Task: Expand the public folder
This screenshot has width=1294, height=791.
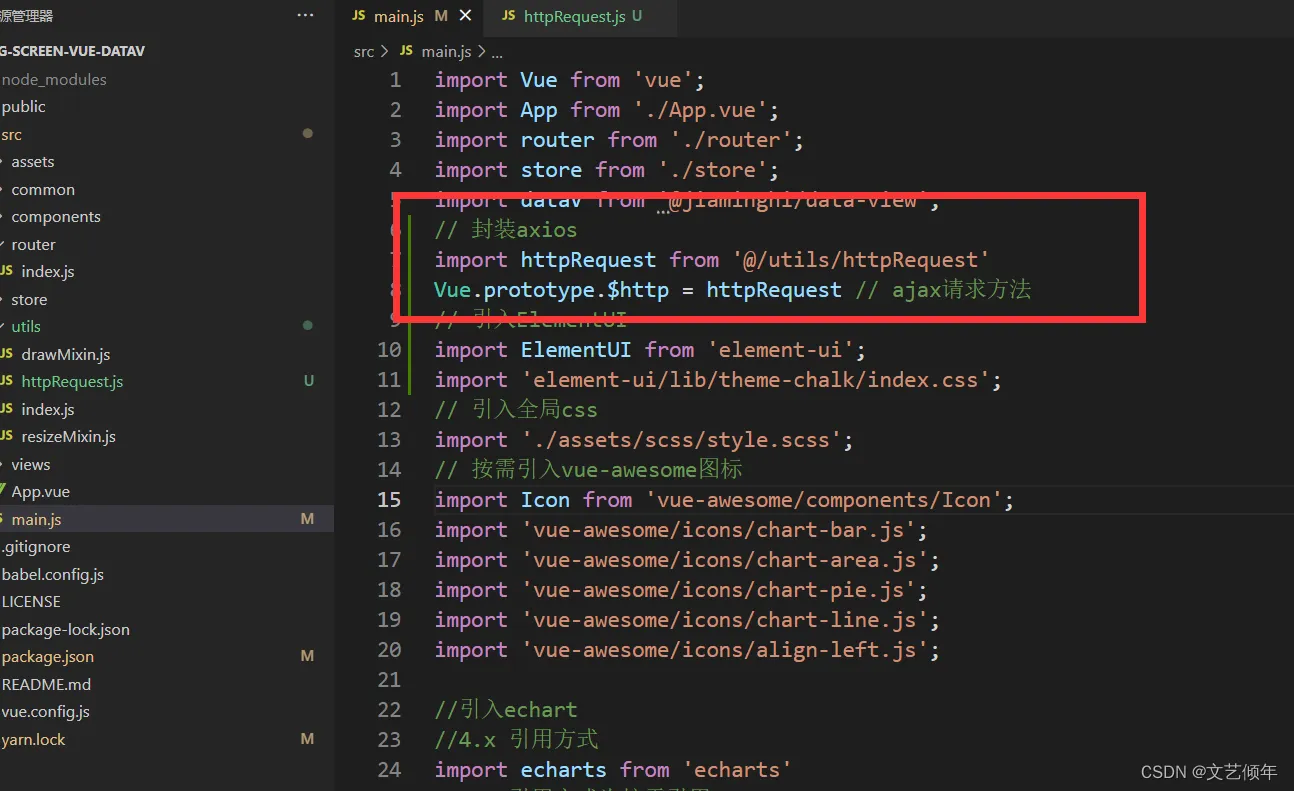Action: (23, 106)
